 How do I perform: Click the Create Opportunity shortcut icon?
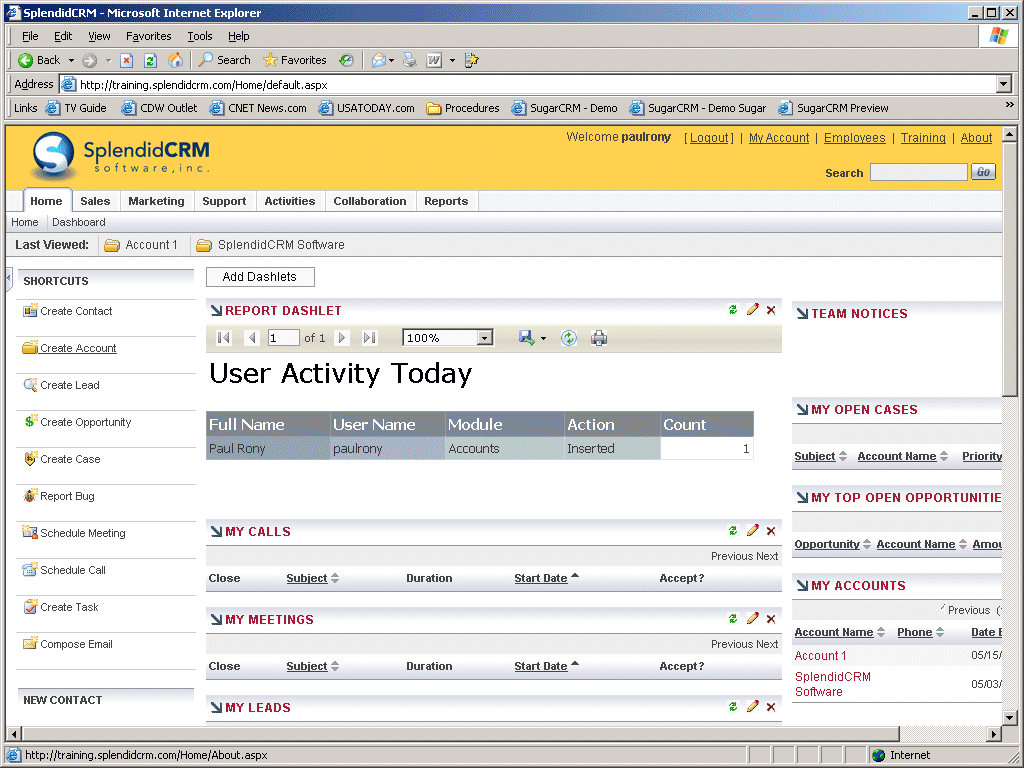tap(30, 422)
